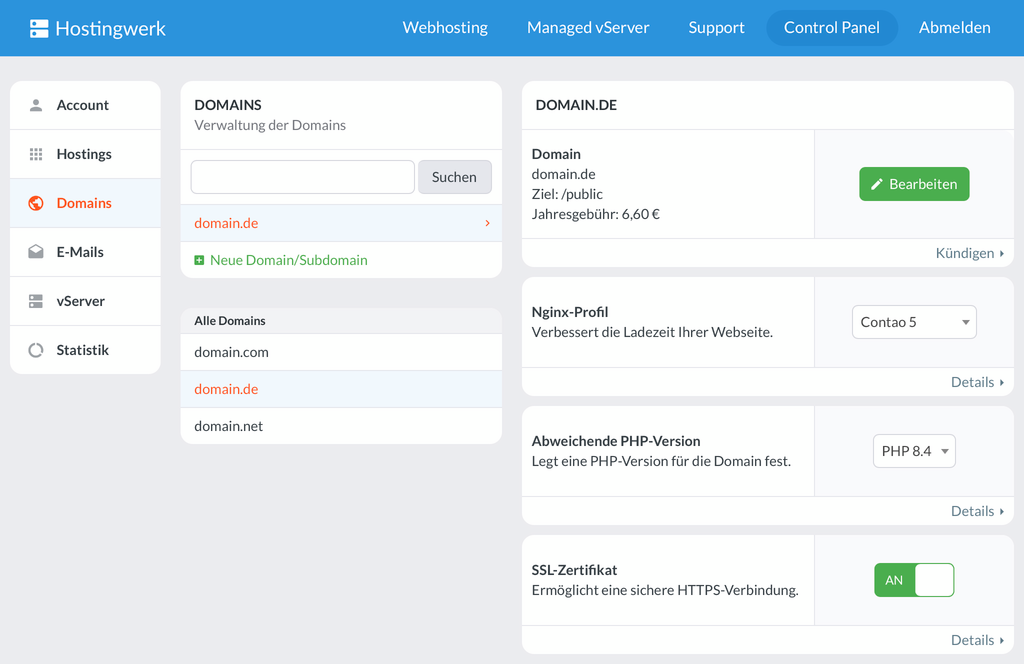This screenshot has width=1024, height=664.
Task: Focus the domain search input field
Action: (302, 177)
